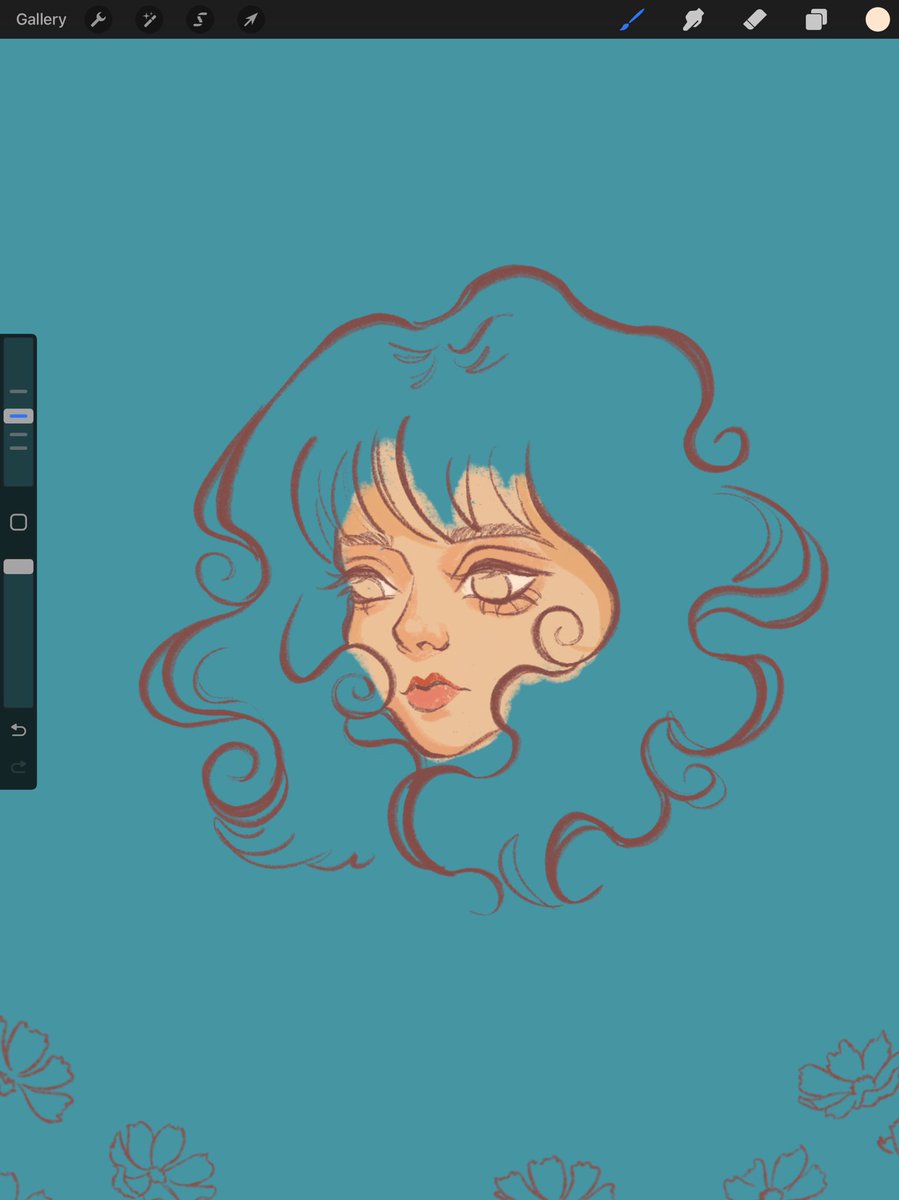Select the topmost size preset marker
The width and height of the screenshot is (899, 1200).
pos(17,391)
